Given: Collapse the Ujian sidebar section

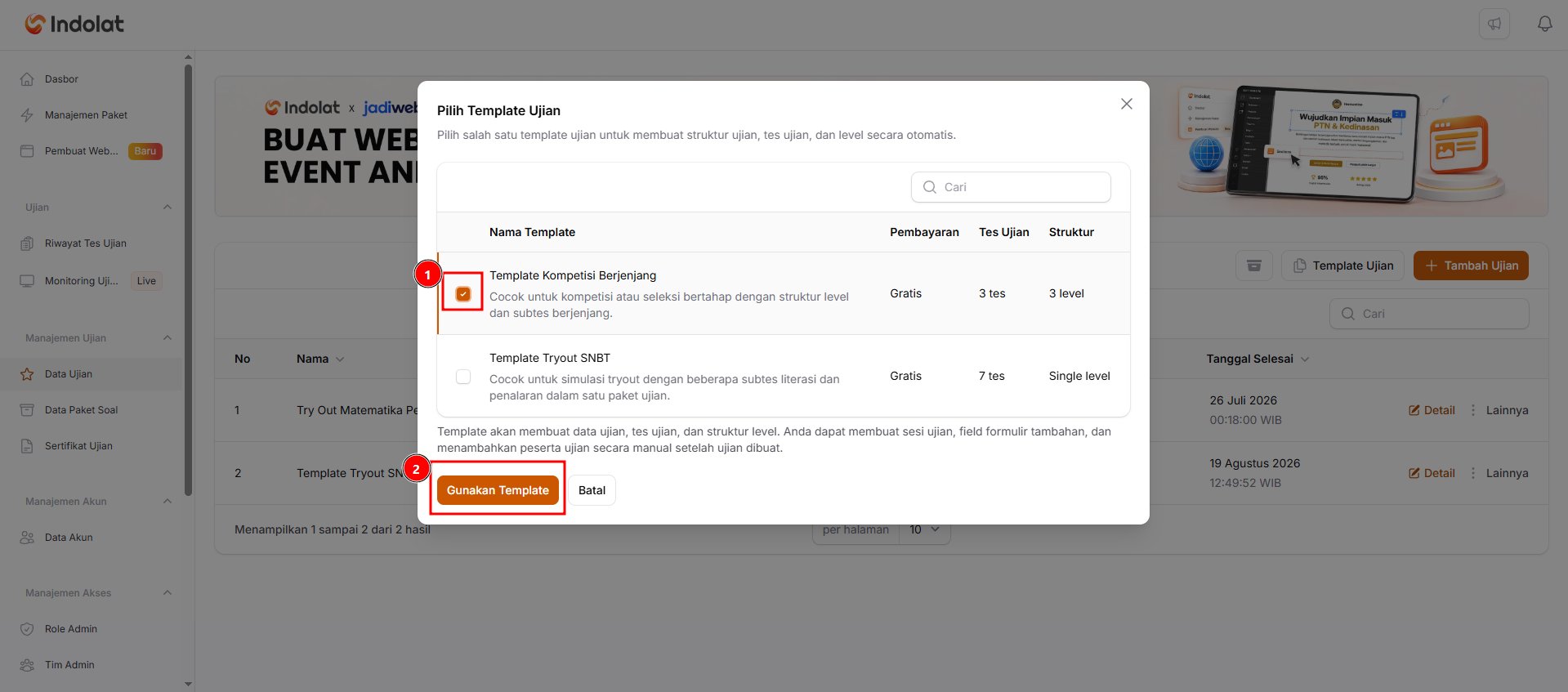Looking at the screenshot, I should [168, 207].
